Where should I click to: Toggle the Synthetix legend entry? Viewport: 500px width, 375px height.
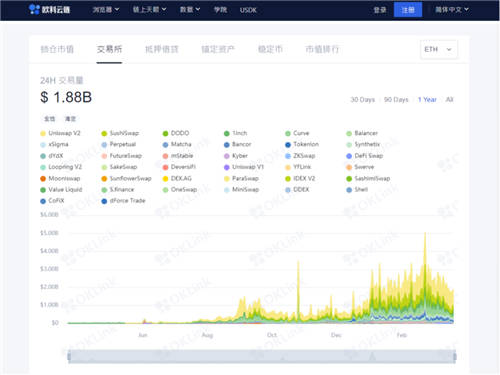tap(363, 144)
